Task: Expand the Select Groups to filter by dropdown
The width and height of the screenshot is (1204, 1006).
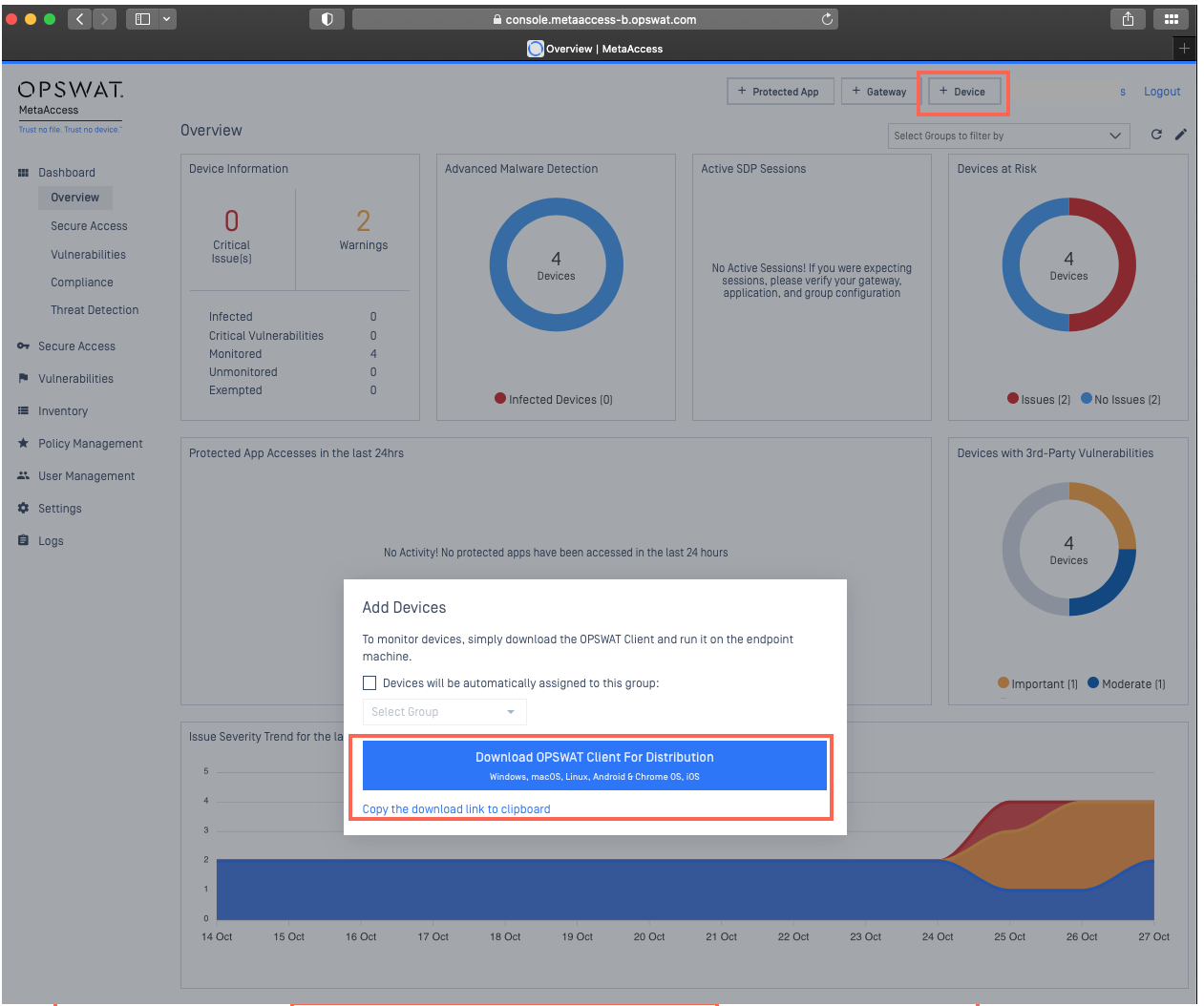Action: [1008, 136]
